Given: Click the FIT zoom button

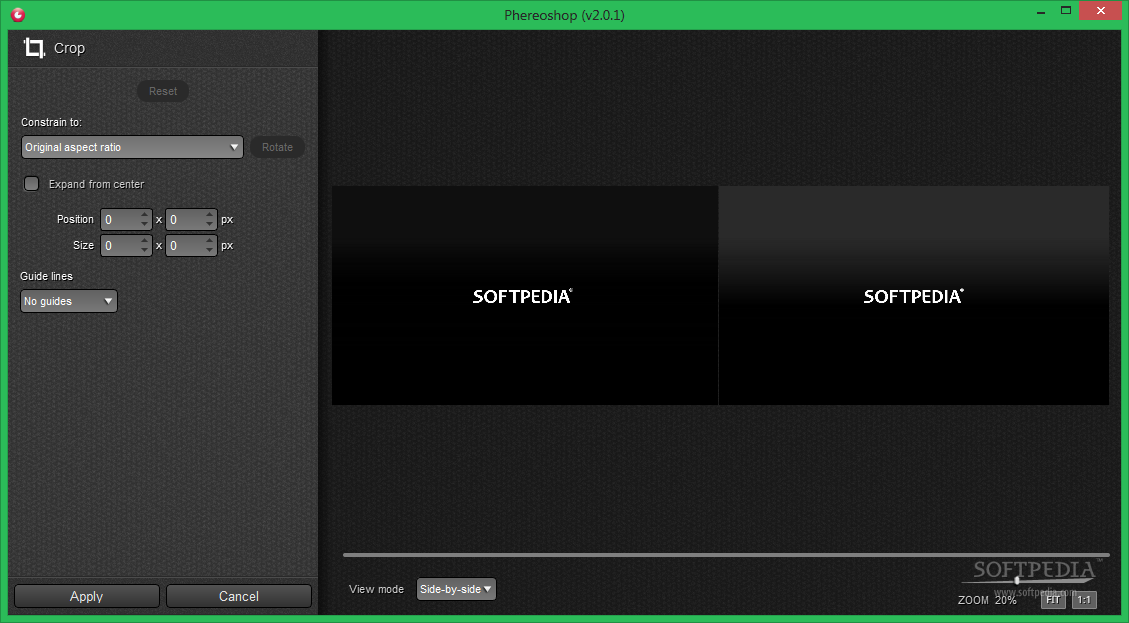Looking at the screenshot, I should 1053,599.
